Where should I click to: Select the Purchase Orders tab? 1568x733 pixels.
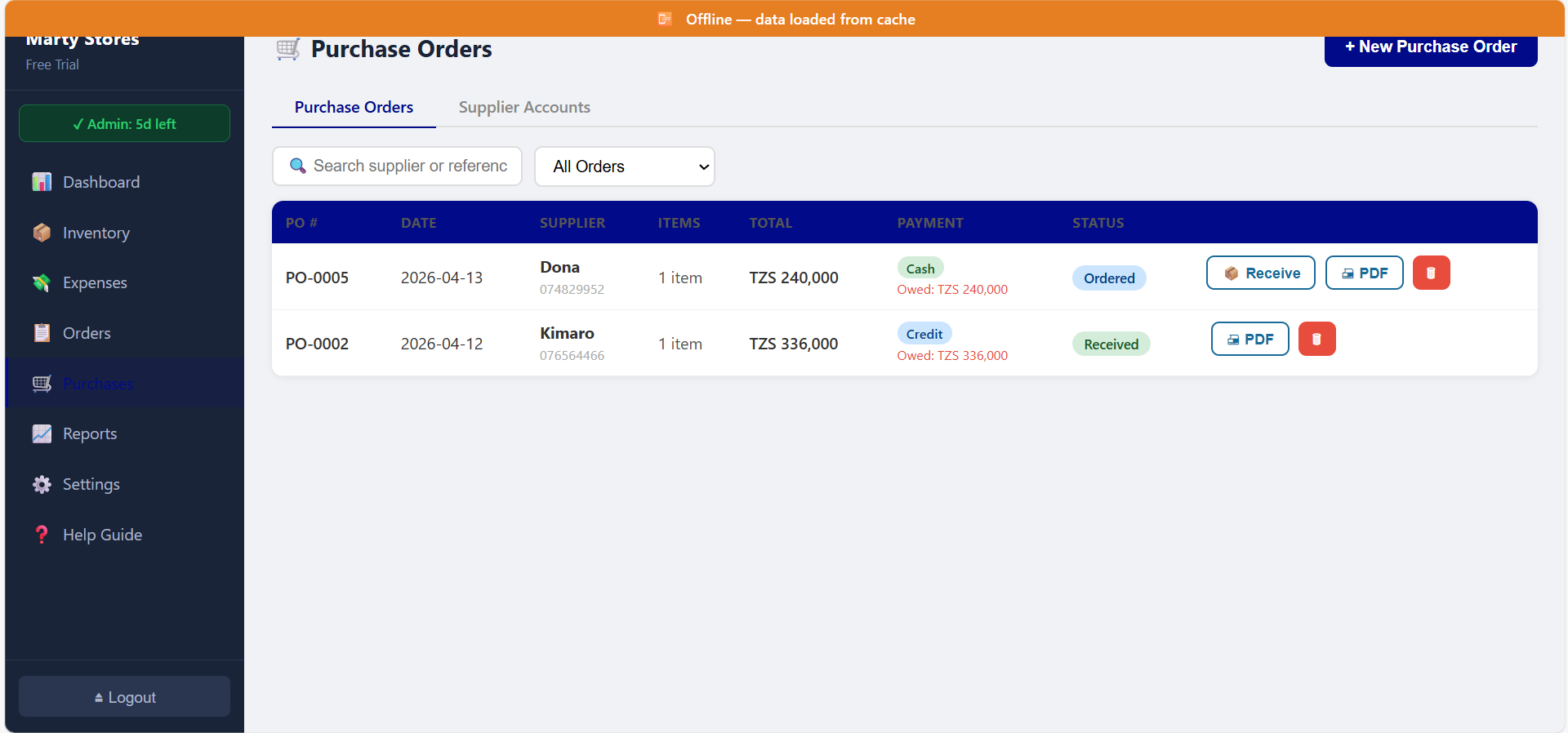coord(354,107)
